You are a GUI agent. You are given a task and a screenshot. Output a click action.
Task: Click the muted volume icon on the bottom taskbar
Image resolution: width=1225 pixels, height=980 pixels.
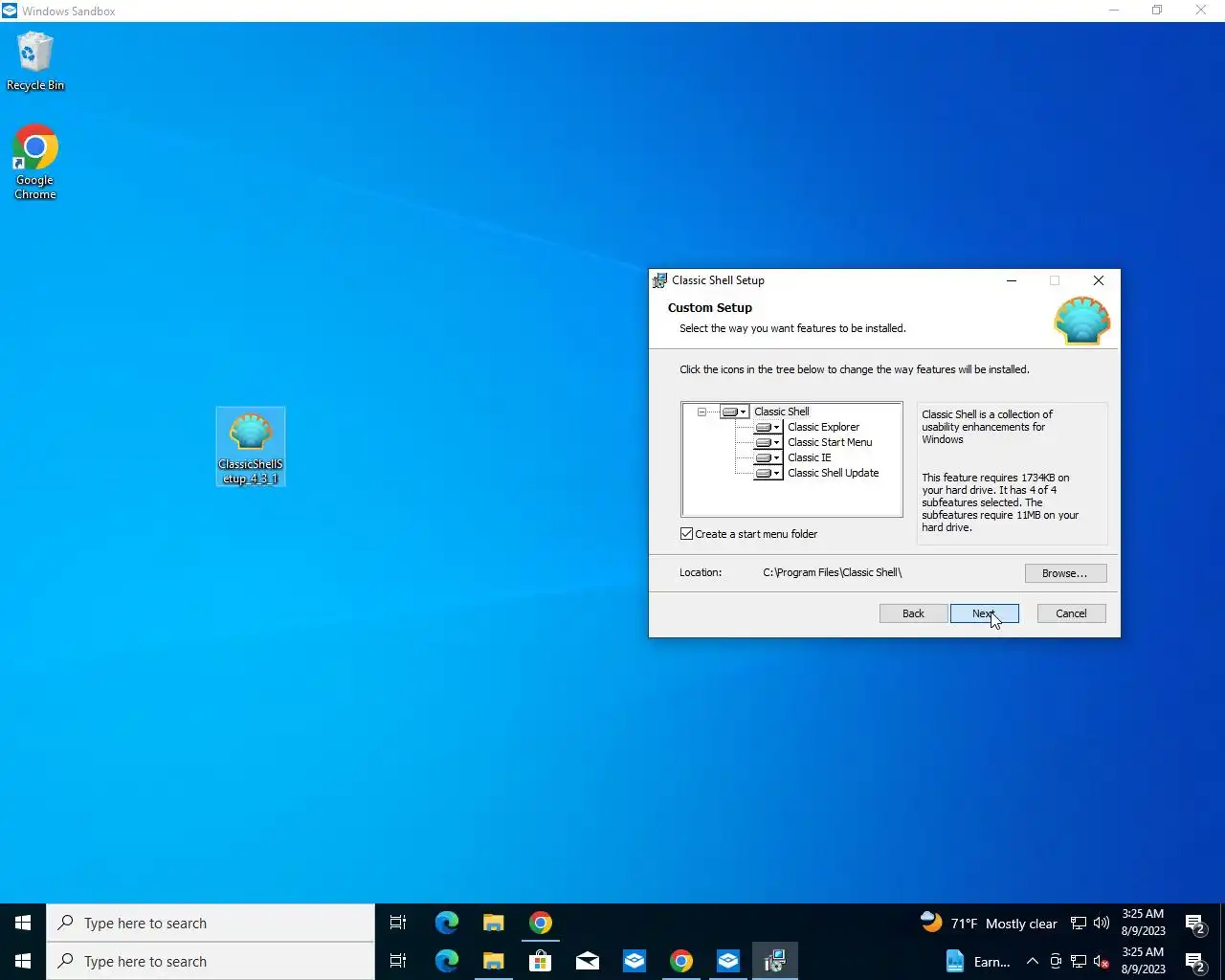pos(1102,961)
